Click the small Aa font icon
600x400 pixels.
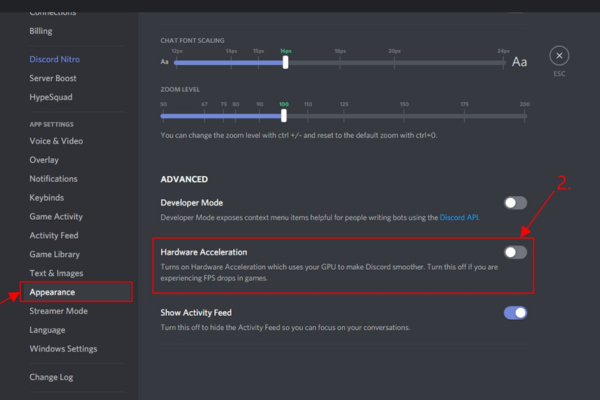pyautogui.click(x=165, y=62)
